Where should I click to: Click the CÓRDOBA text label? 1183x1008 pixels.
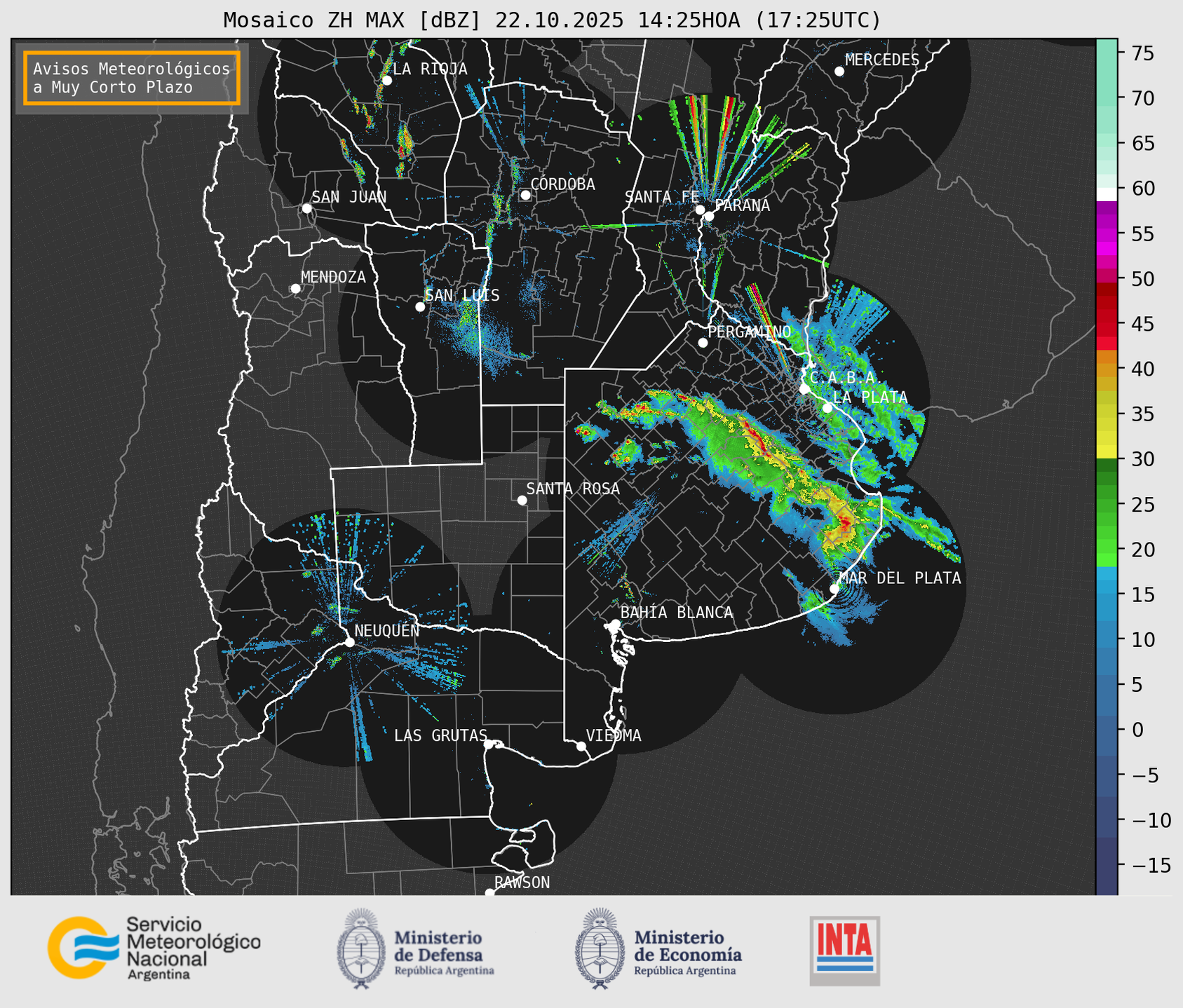coord(562,184)
